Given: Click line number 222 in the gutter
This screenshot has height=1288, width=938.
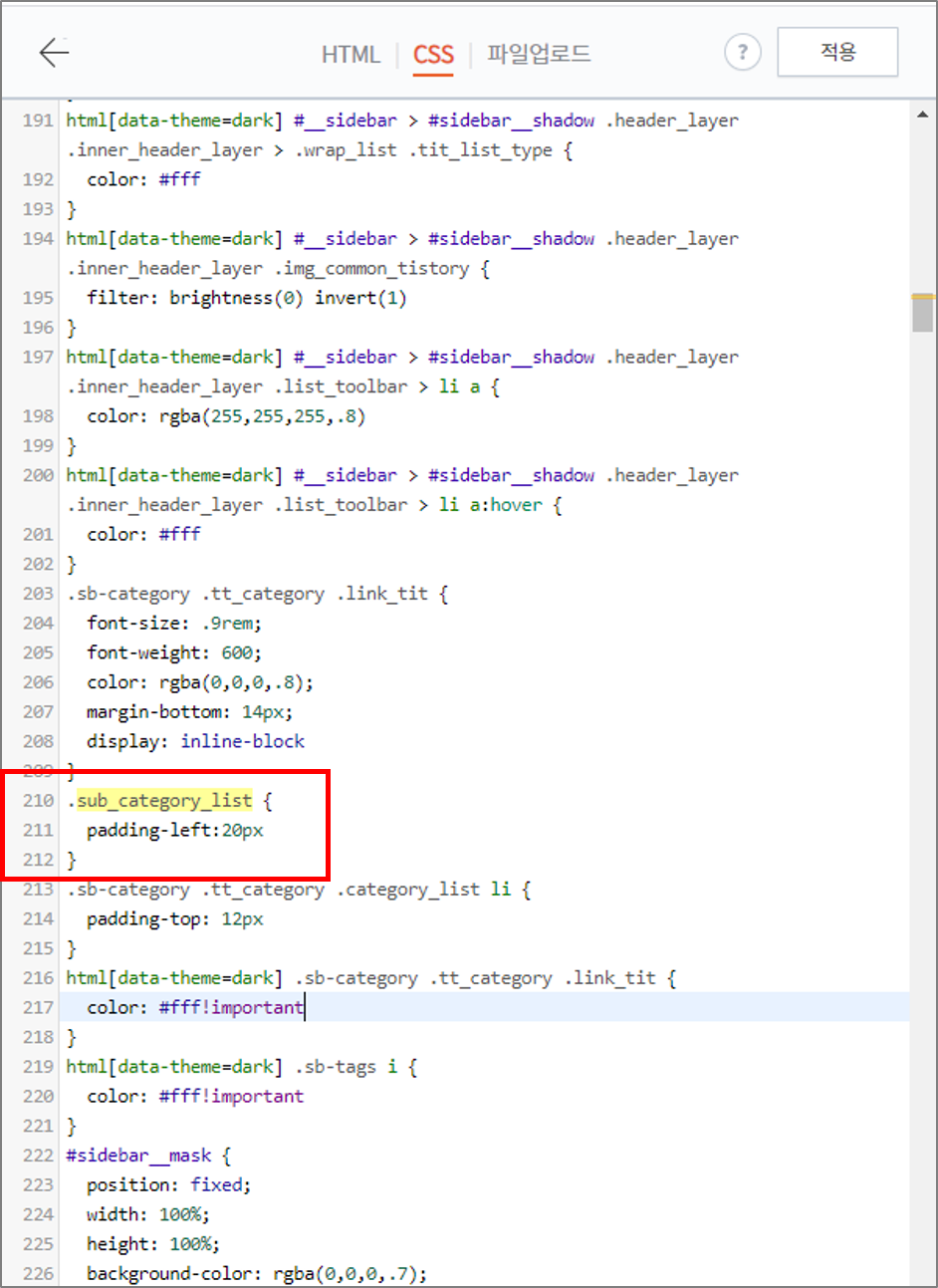Looking at the screenshot, I should (x=38, y=1156).
